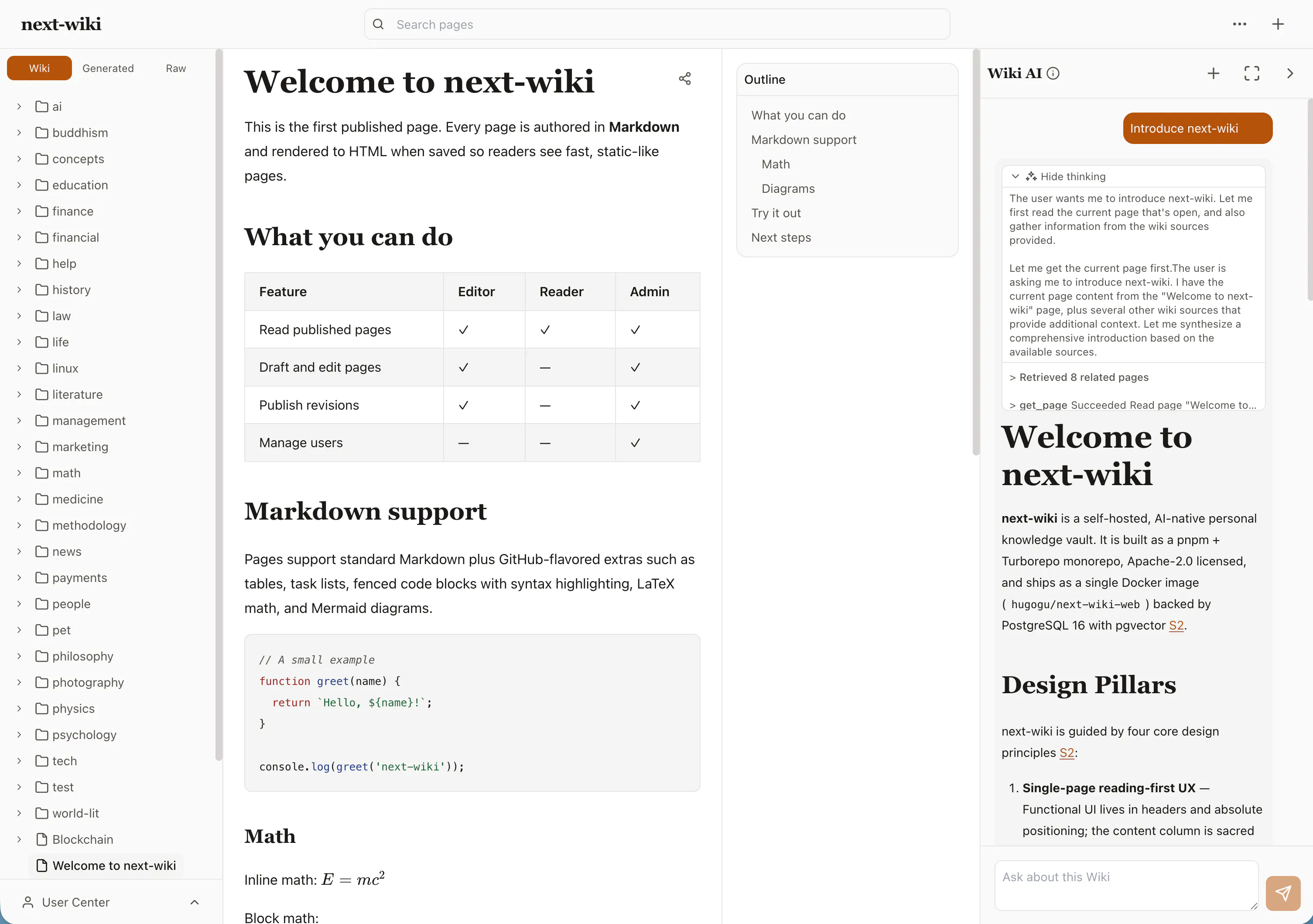The height and width of the screenshot is (924, 1313).
Task: Open the User Center menu caret
Action: pyautogui.click(x=195, y=902)
